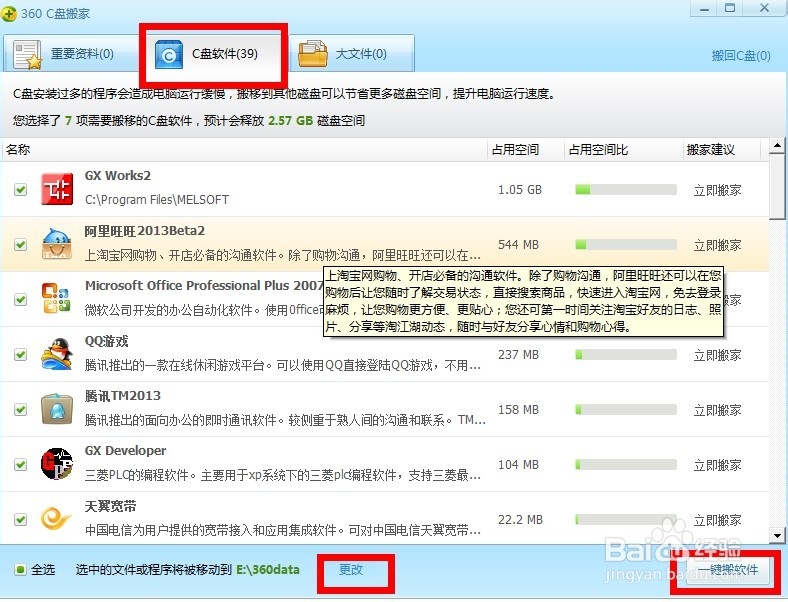Image resolution: width=788 pixels, height=602 pixels.
Task: Select the 腾讯TM2013 name text
Action: click(x=123, y=396)
